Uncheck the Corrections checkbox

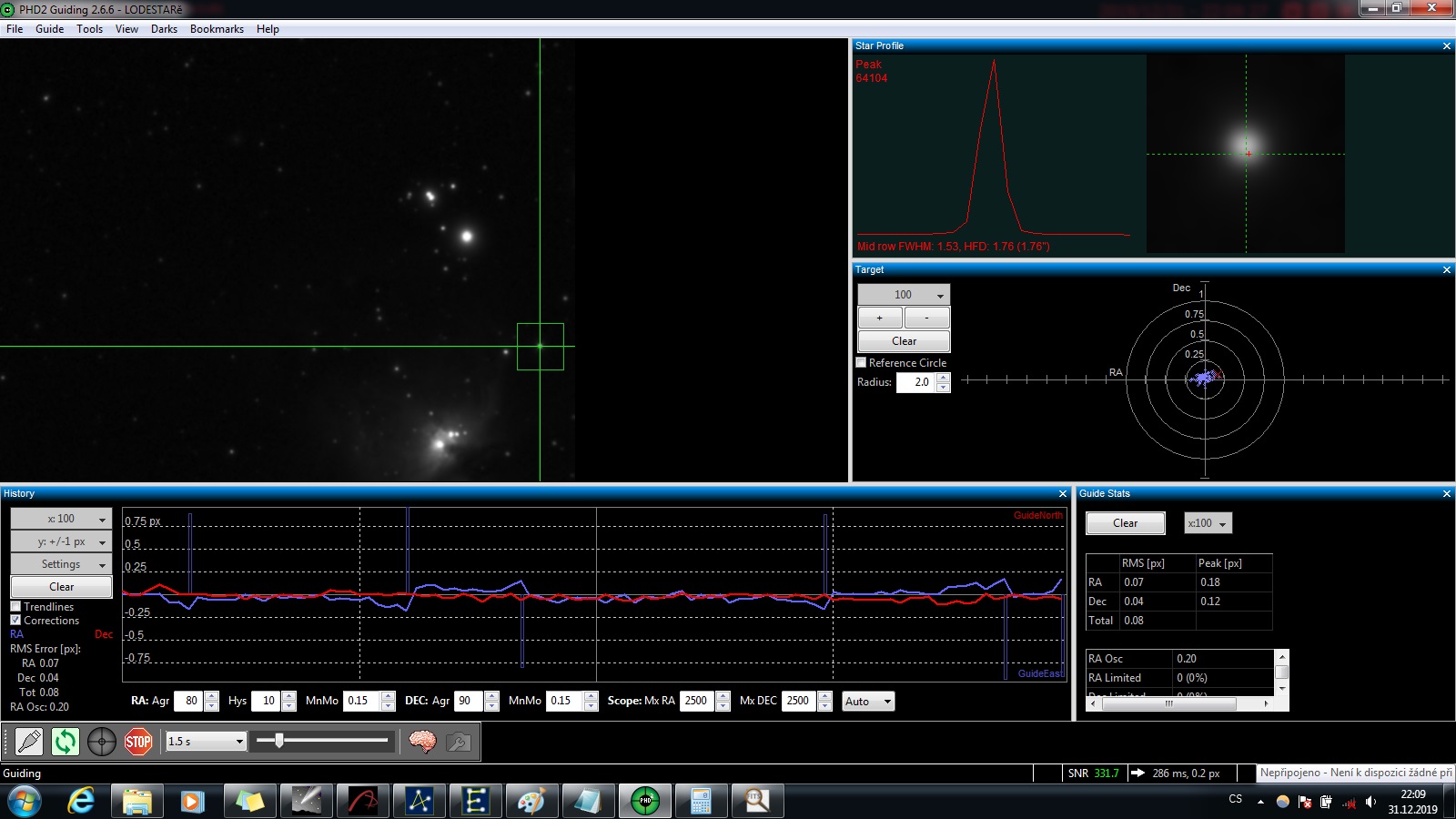[x=15, y=620]
